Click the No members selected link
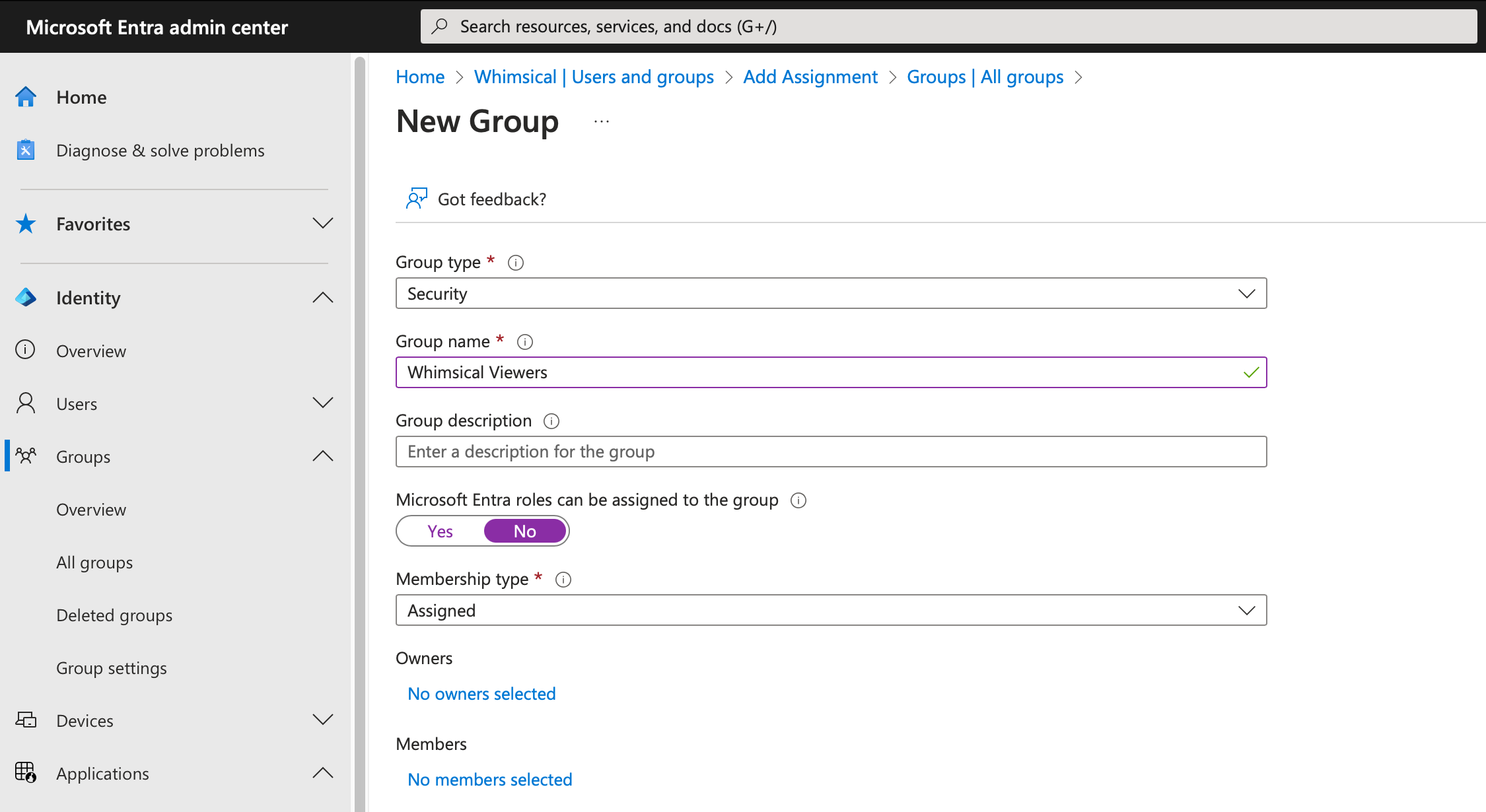The height and width of the screenshot is (812, 1486). click(489, 780)
